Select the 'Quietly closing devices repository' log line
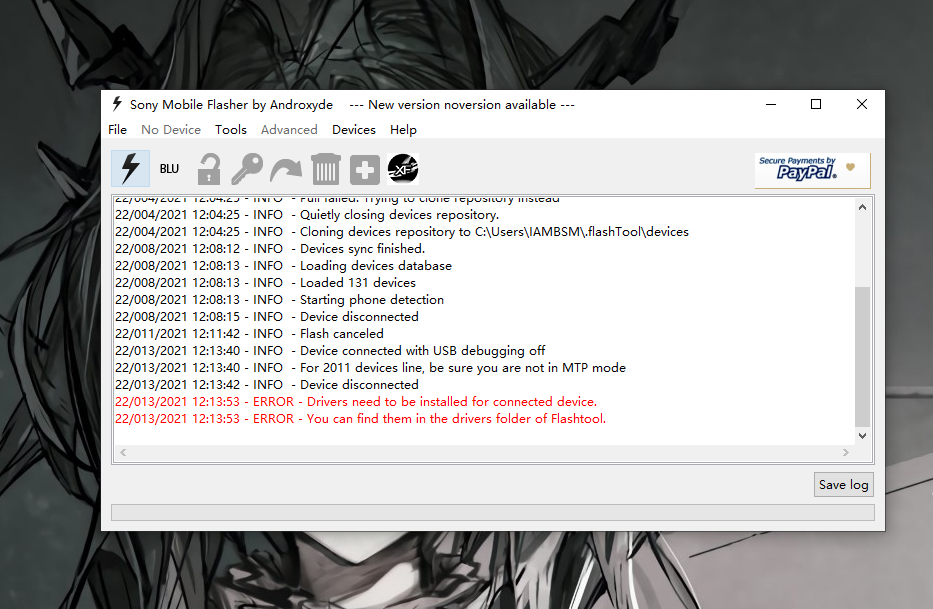 [307, 215]
